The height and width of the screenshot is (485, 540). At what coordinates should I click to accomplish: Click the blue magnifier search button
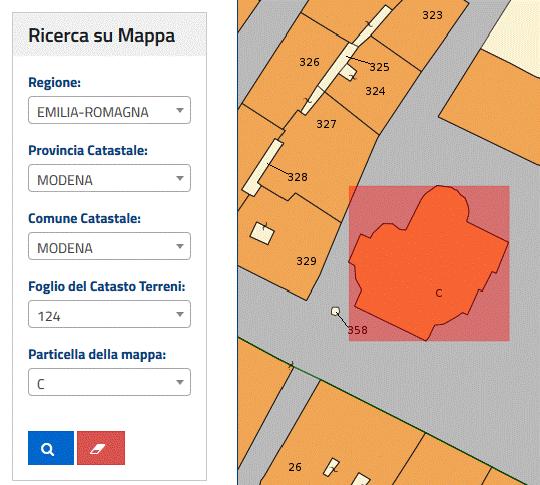tap(51, 448)
